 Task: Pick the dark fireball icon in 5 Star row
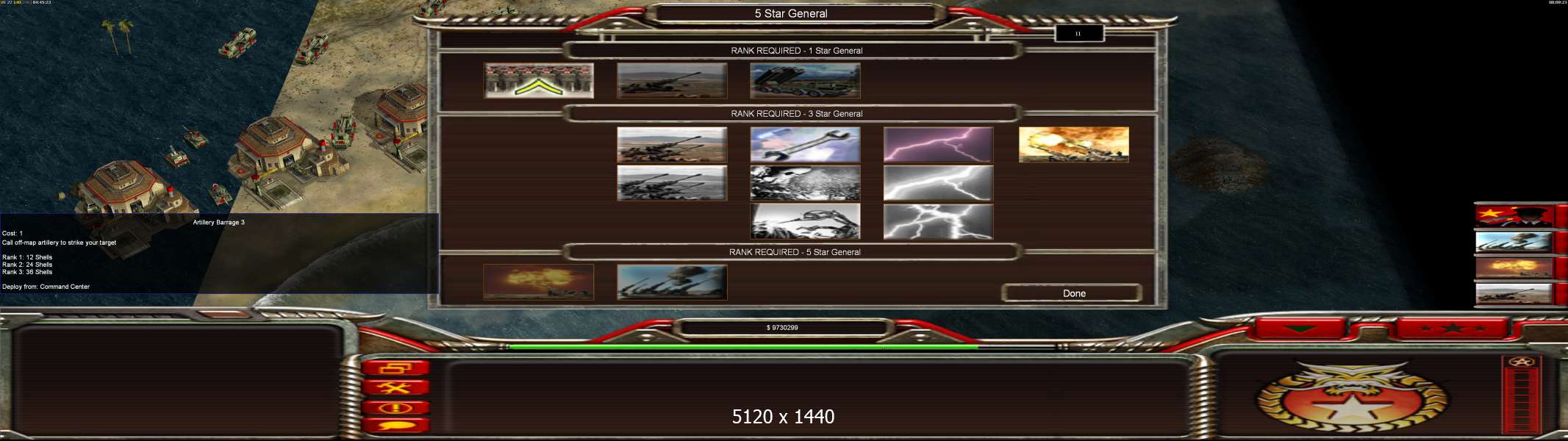(x=539, y=282)
